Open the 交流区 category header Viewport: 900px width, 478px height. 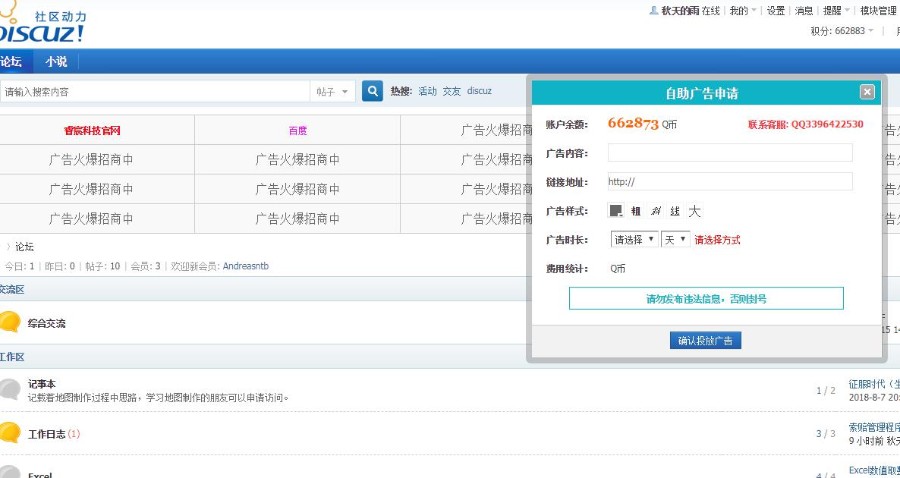click(x=12, y=289)
